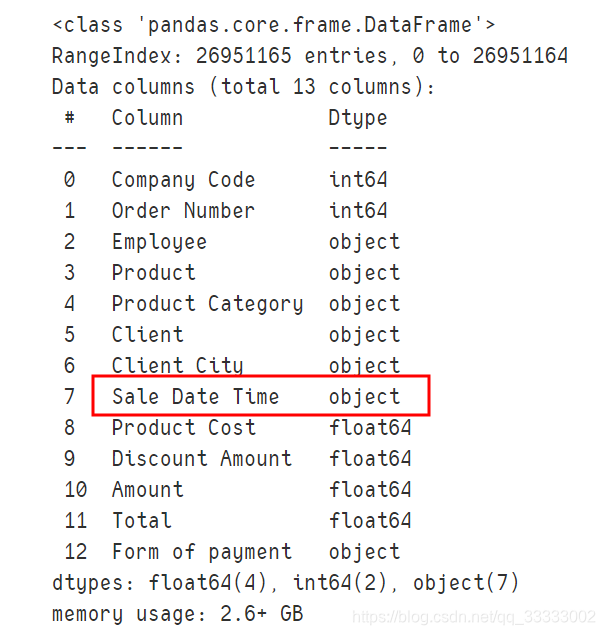Open the blog.csdn.net watermark link

pos(474,617)
